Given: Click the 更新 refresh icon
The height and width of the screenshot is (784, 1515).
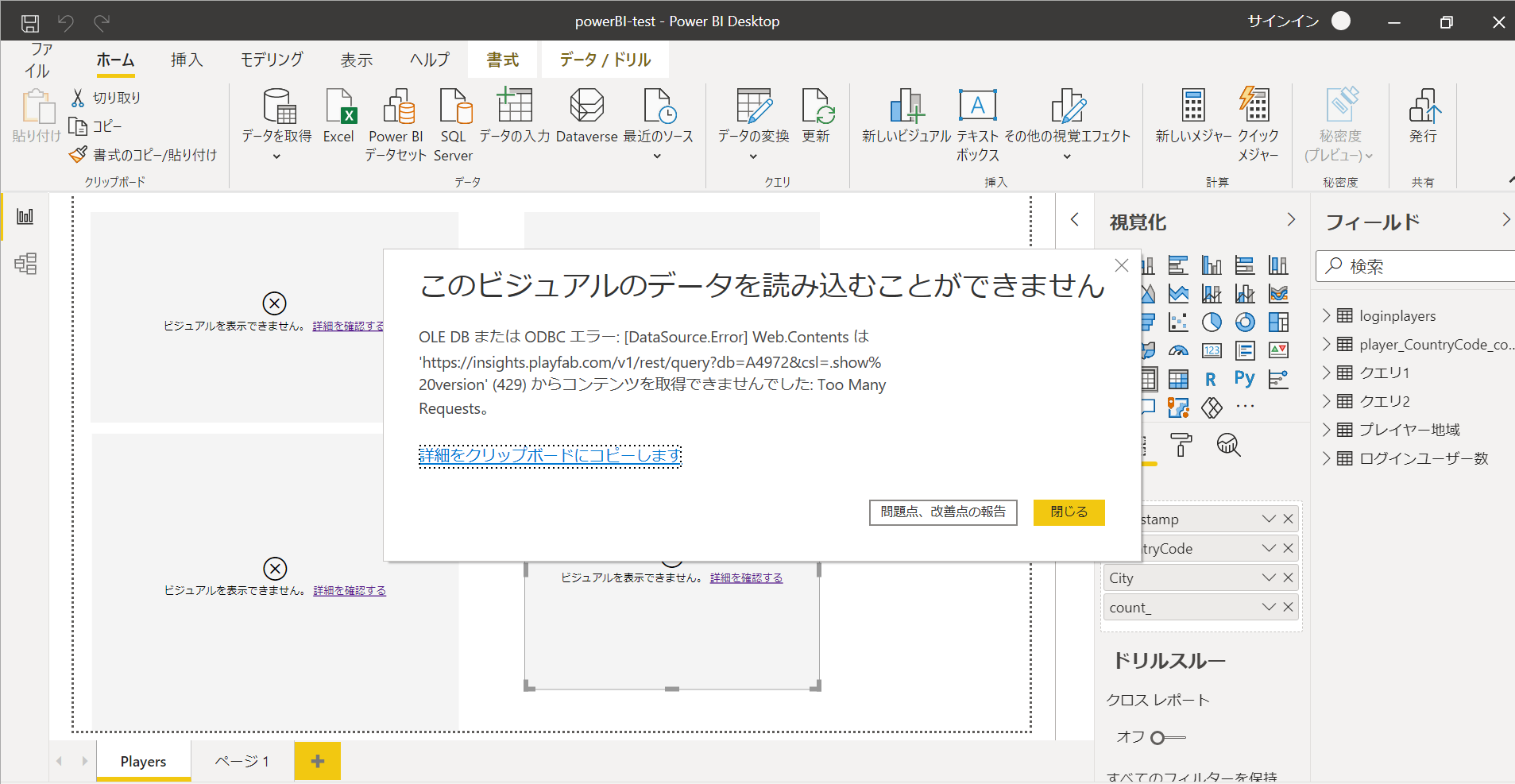Looking at the screenshot, I should (817, 114).
